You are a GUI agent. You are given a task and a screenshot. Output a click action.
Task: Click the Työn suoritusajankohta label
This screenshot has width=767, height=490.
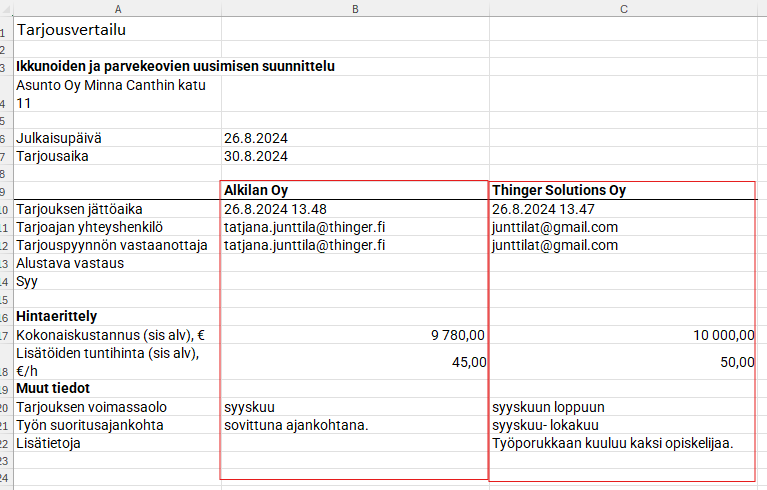coord(90,425)
